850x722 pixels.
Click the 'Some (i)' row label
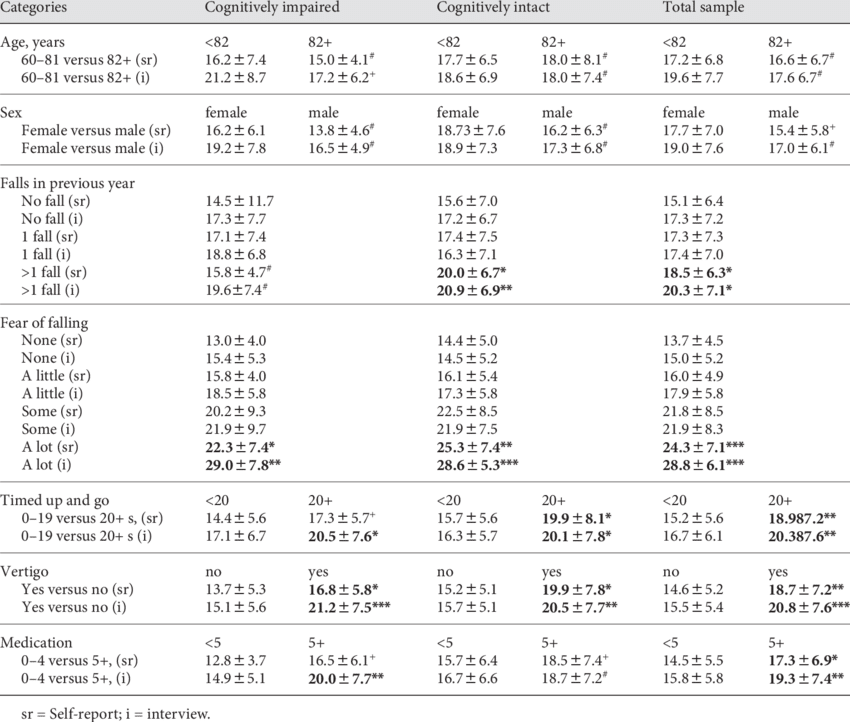click(48, 429)
